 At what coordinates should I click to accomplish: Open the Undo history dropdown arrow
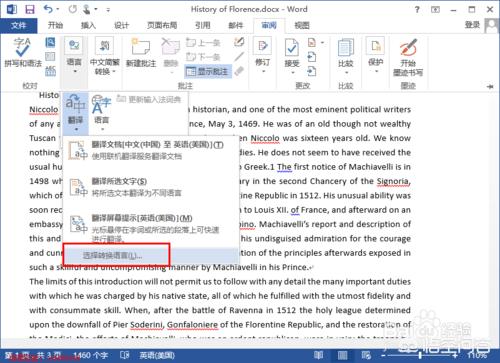pos(58,9)
